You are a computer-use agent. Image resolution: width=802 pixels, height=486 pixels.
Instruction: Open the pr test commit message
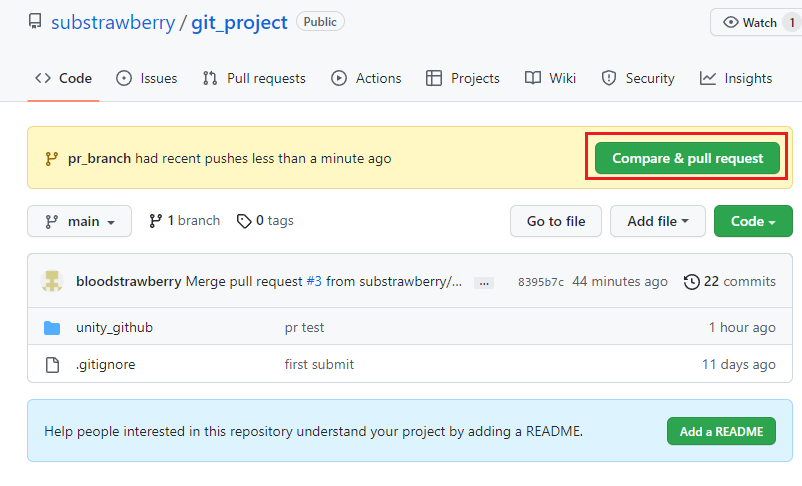pyautogui.click(x=304, y=327)
